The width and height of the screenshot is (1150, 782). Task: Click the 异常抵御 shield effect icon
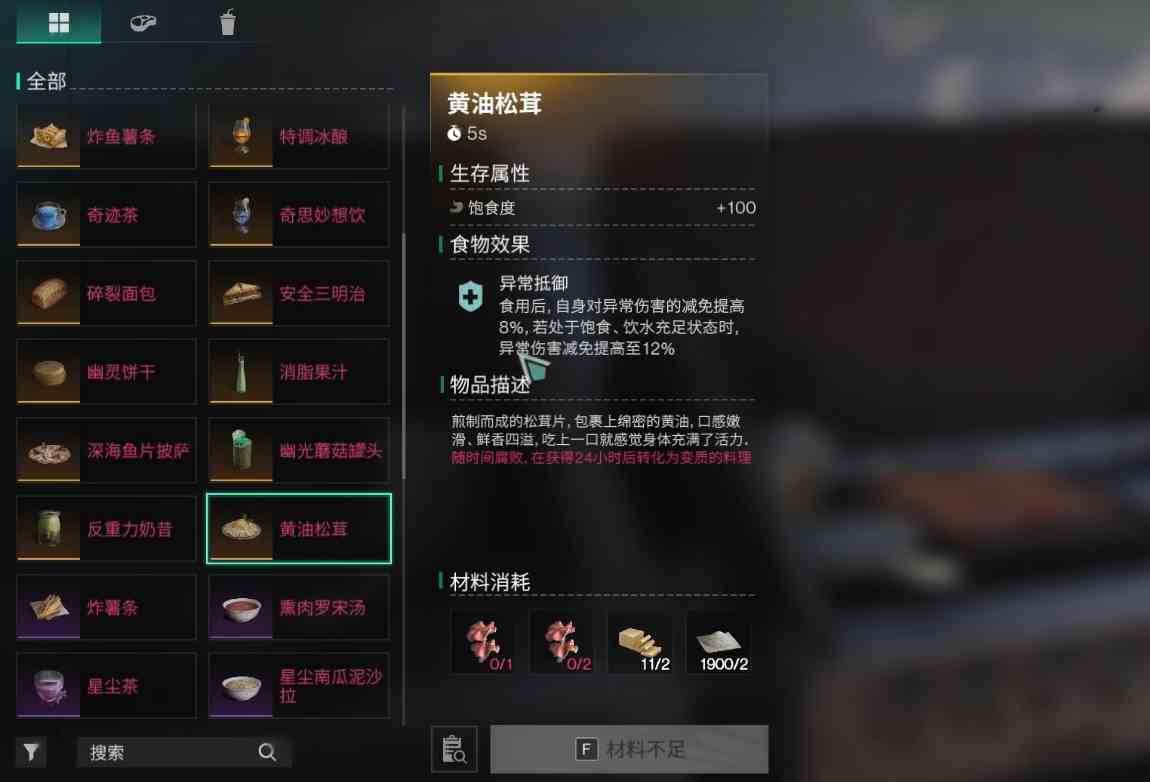coord(471,296)
